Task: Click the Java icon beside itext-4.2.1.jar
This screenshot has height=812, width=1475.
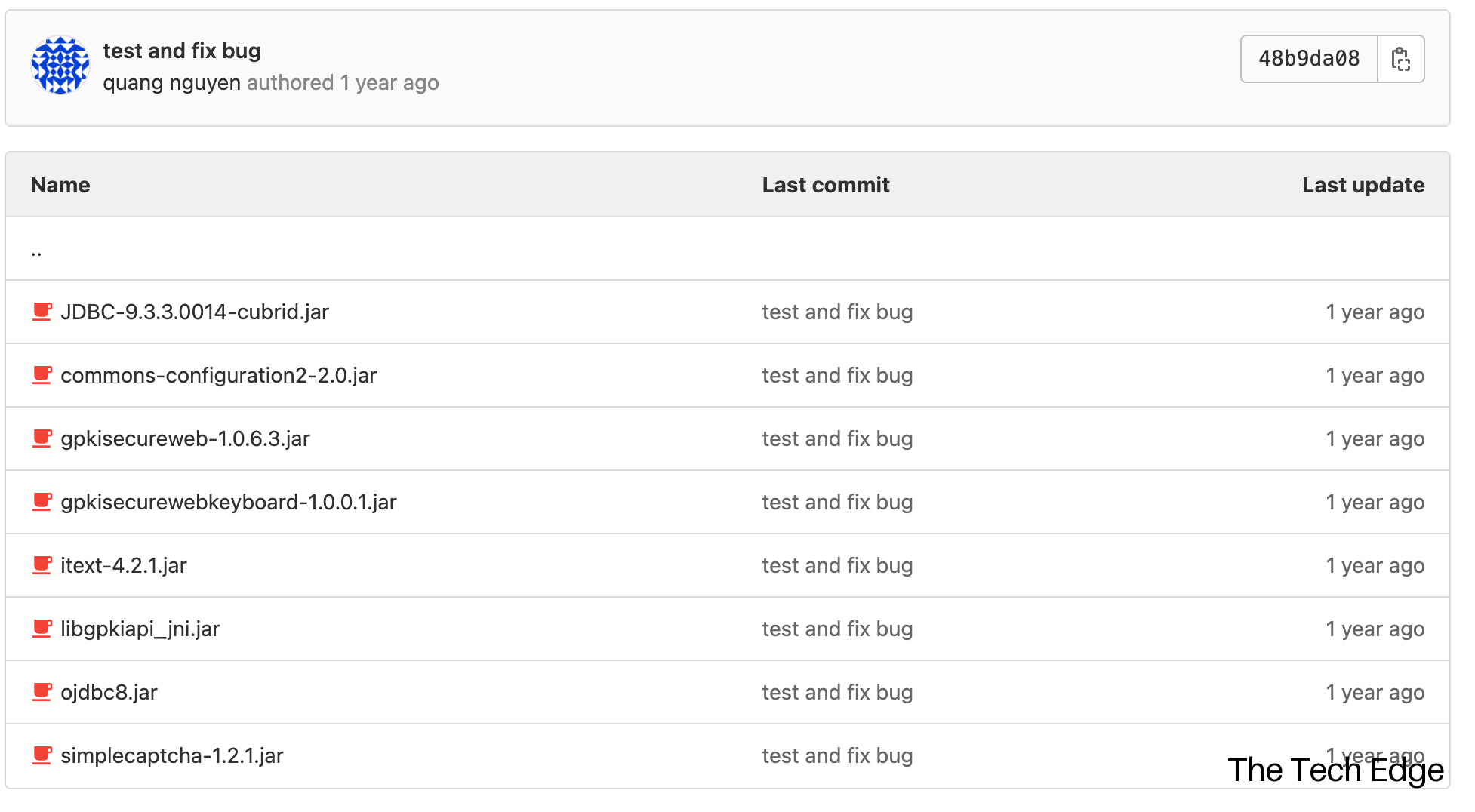Action: 42,565
